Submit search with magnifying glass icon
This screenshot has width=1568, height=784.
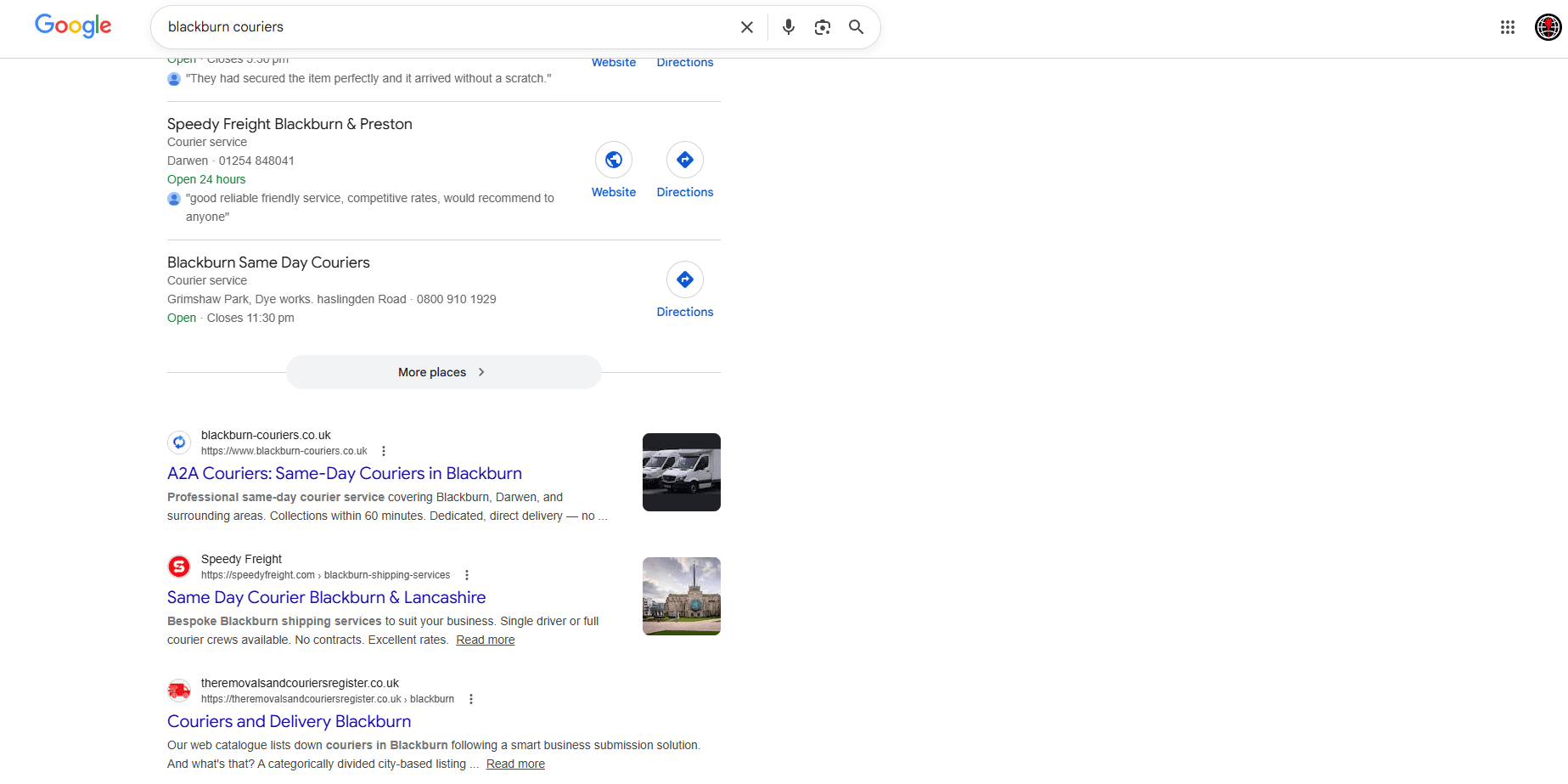click(857, 27)
